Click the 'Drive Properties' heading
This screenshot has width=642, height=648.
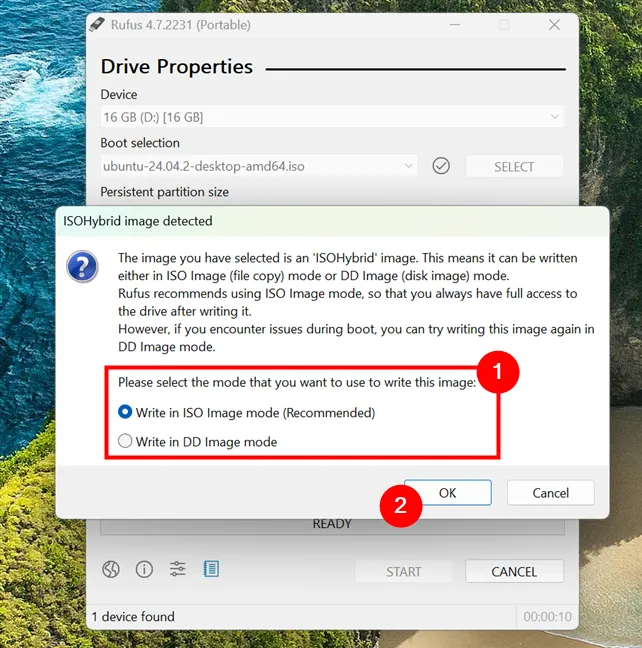(177, 67)
